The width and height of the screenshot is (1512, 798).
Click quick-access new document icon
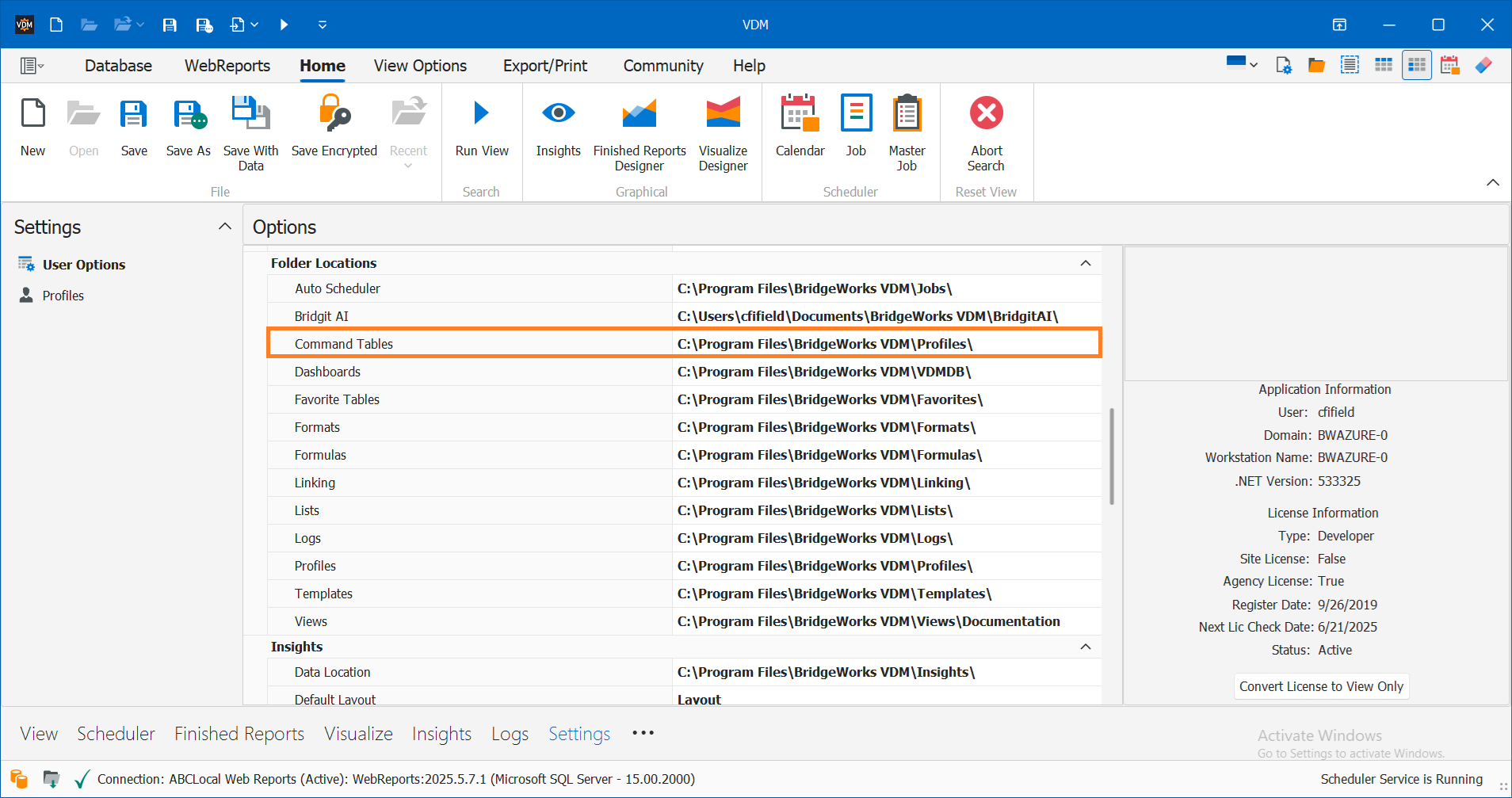click(x=56, y=25)
